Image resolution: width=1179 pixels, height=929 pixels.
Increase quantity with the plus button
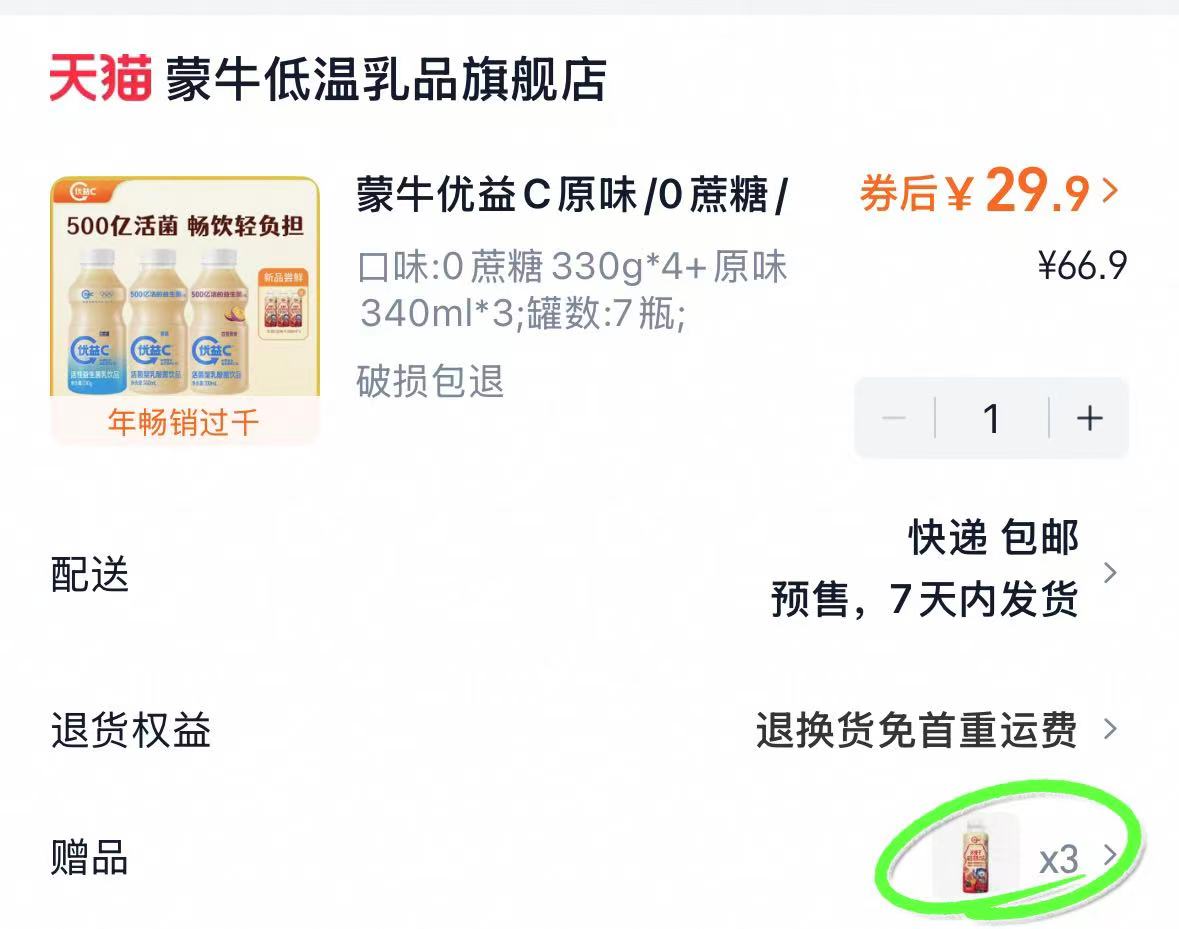click(x=1089, y=418)
